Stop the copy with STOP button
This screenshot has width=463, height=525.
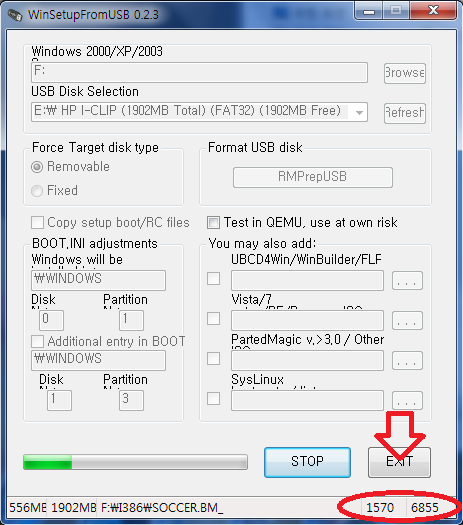tap(307, 462)
